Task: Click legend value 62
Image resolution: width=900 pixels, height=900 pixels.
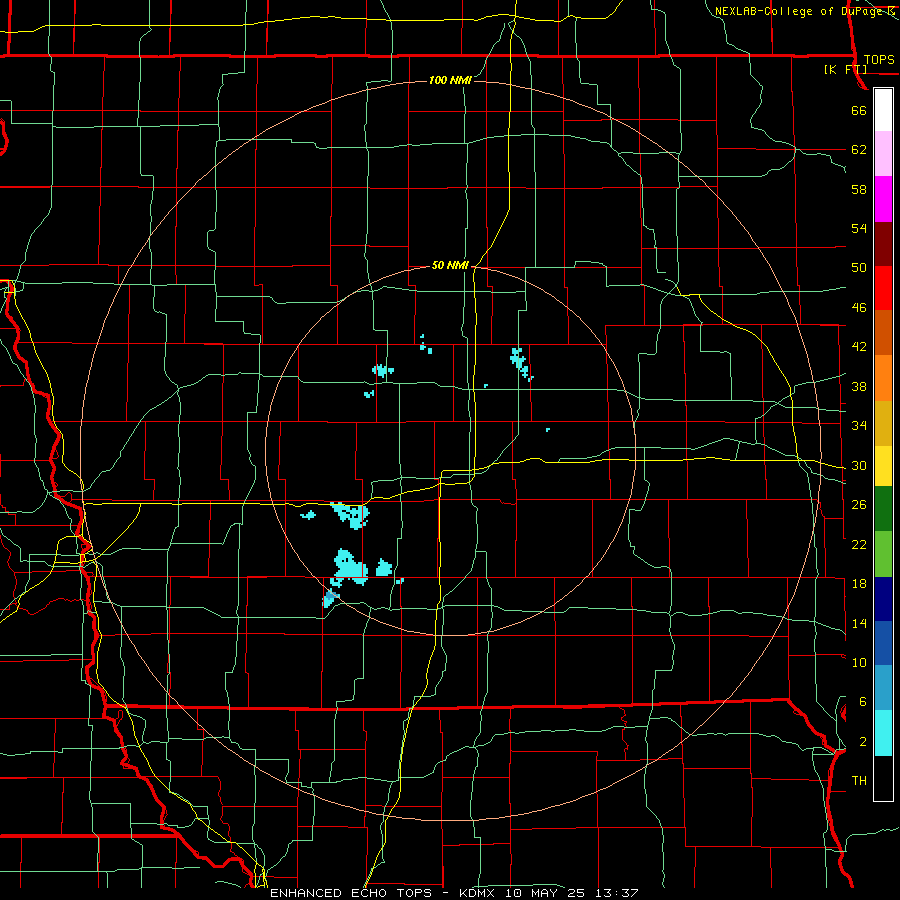Action: (x=859, y=150)
